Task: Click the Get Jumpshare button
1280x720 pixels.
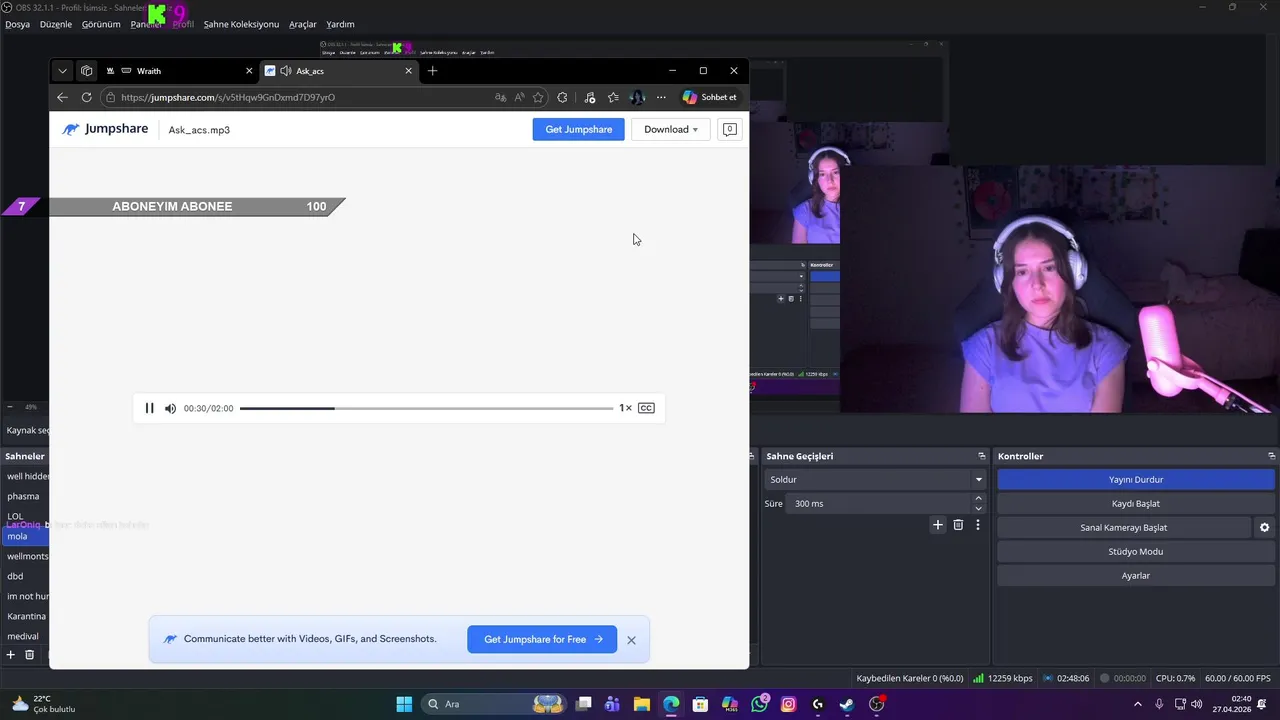Action: coord(578,129)
